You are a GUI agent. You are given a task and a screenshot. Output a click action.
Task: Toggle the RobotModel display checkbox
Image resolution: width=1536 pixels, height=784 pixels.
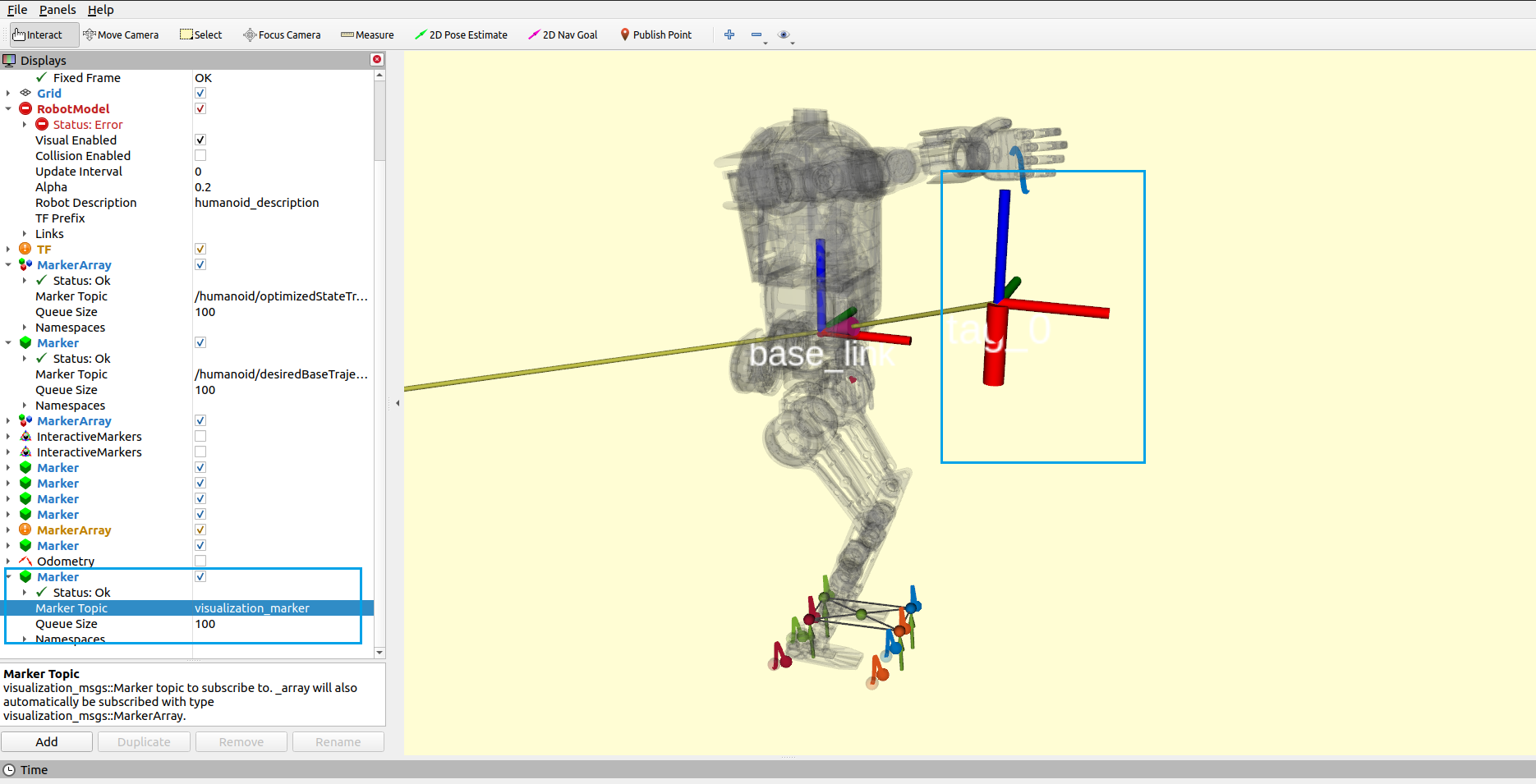coord(200,108)
